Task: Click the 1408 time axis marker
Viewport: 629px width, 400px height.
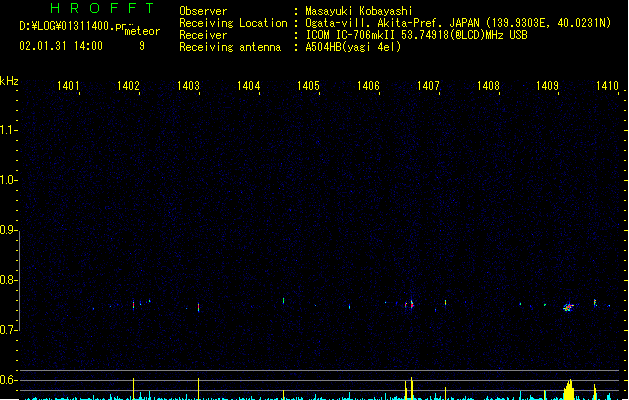Action: point(488,86)
